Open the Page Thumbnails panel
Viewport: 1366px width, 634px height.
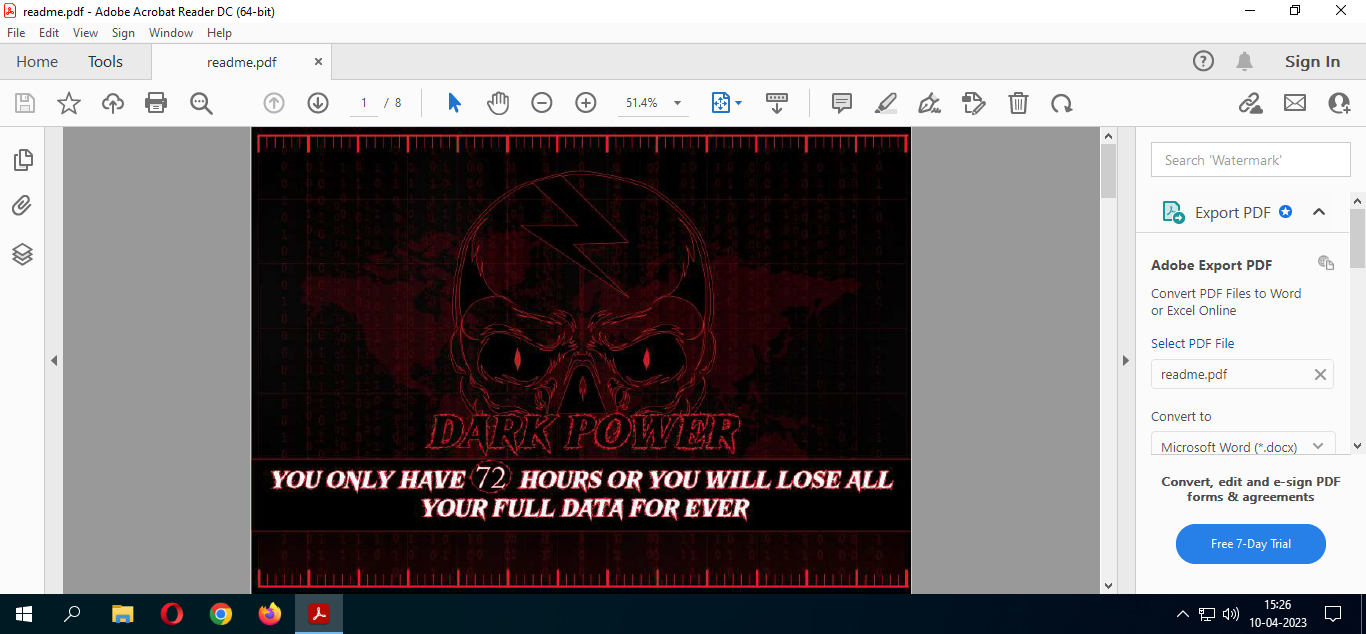(22, 160)
